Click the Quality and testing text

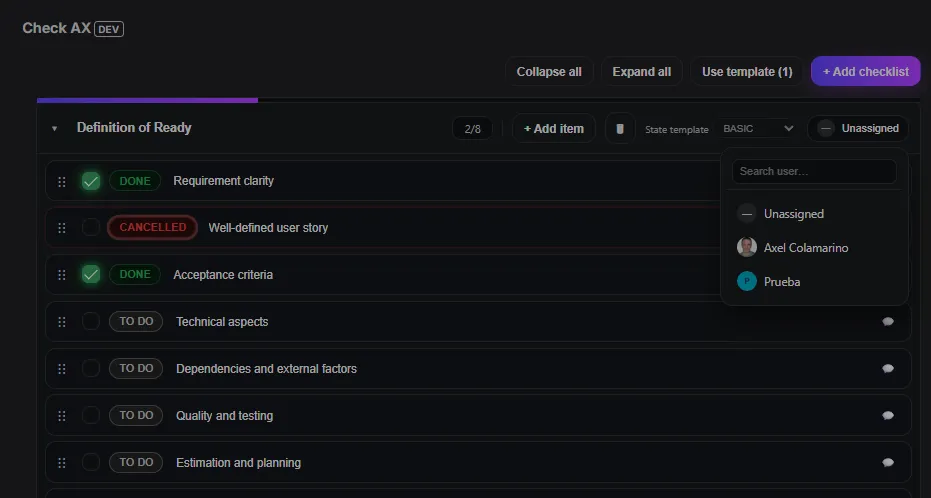point(224,415)
